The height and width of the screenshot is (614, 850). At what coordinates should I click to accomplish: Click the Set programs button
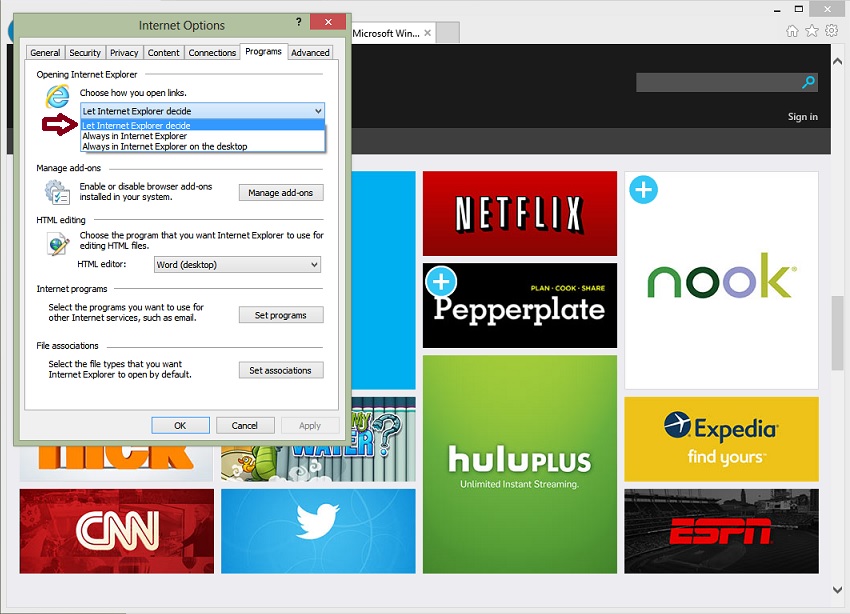pos(281,315)
